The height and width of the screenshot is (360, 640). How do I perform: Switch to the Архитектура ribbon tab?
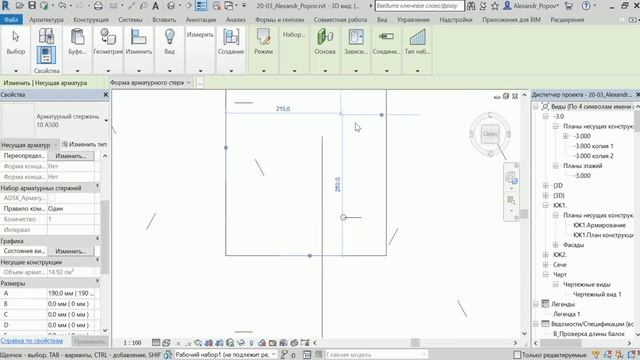(x=46, y=20)
